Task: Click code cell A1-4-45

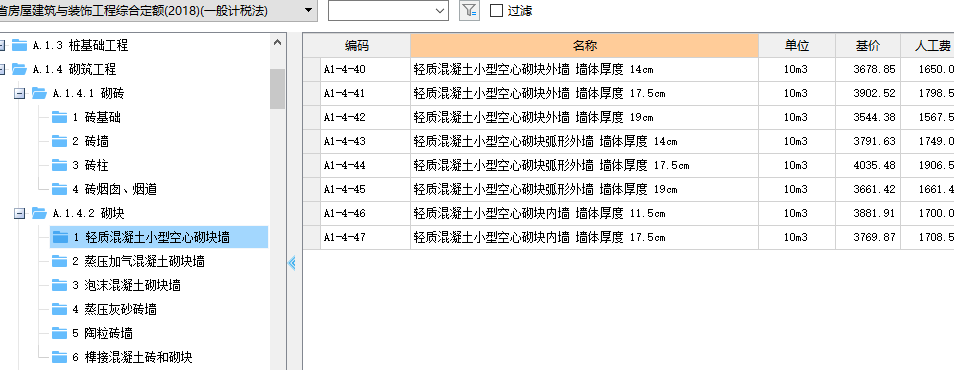Action: 365,189
